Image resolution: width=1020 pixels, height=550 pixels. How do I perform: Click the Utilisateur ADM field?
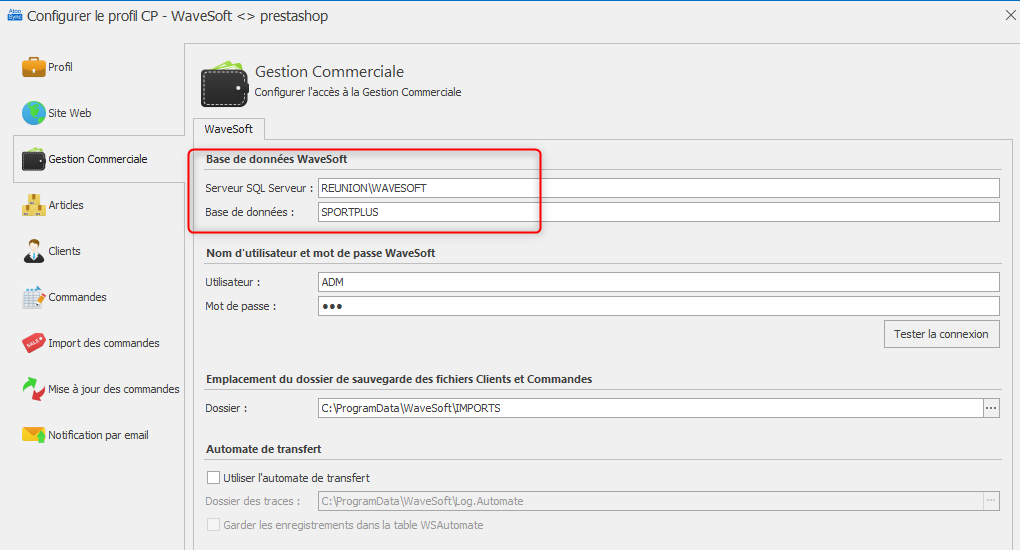pyautogui.click(x=658, y=282)
